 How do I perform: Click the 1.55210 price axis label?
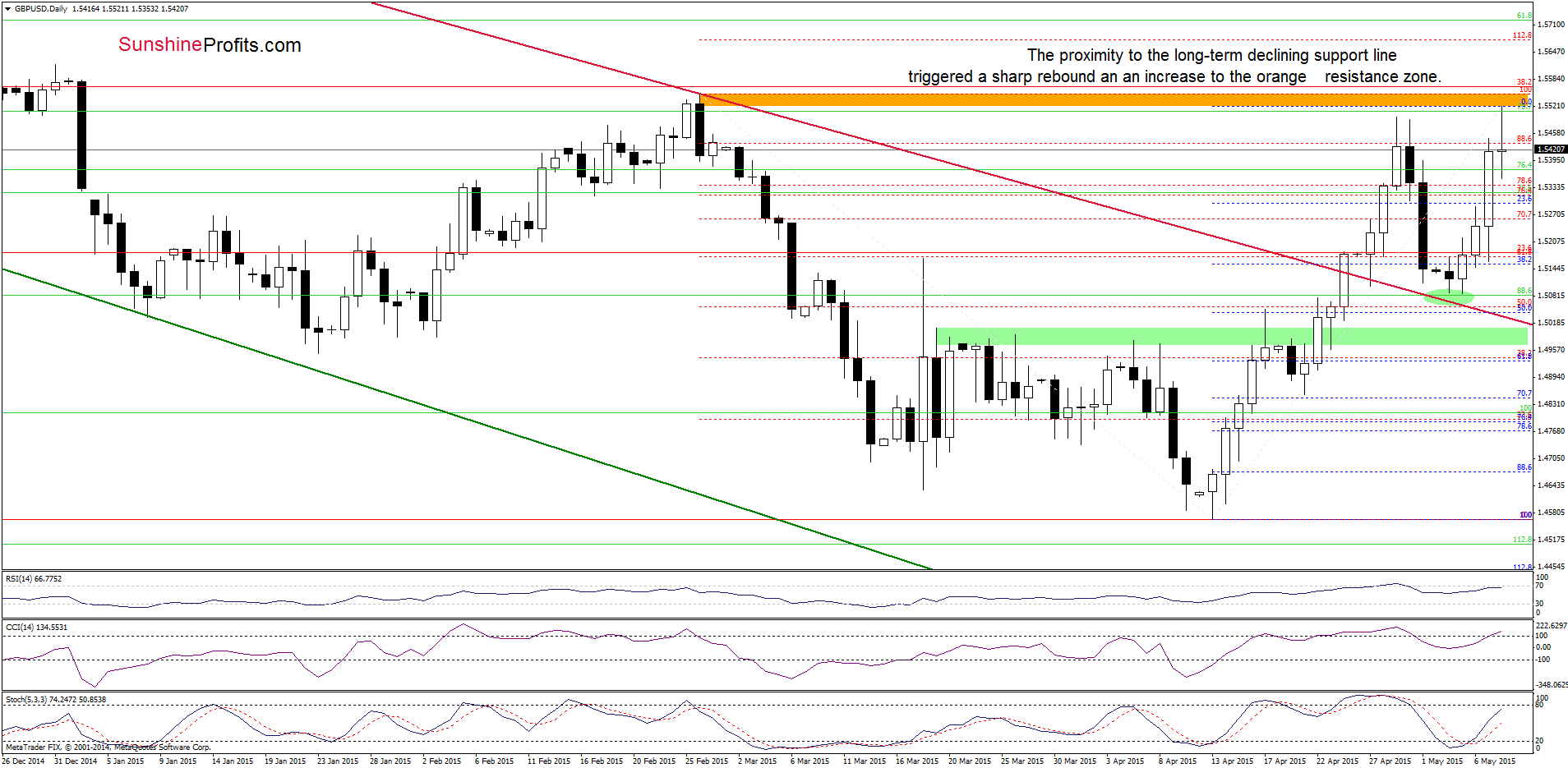1551,106
